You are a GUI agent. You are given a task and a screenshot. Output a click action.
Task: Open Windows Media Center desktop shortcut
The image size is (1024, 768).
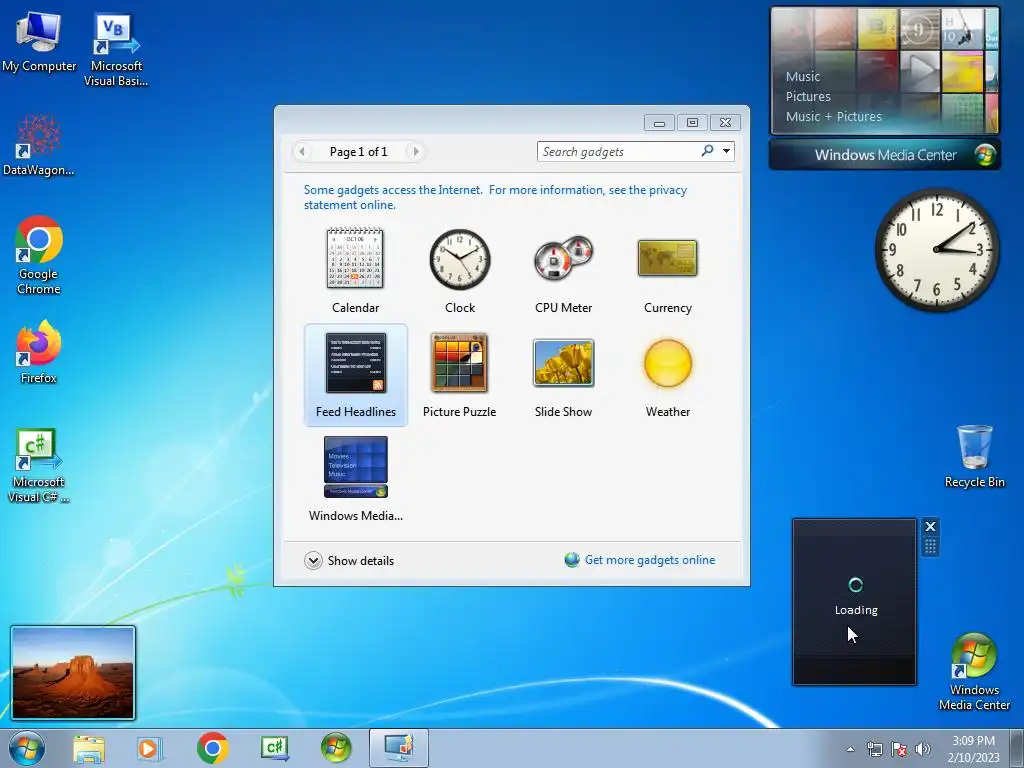974,672
